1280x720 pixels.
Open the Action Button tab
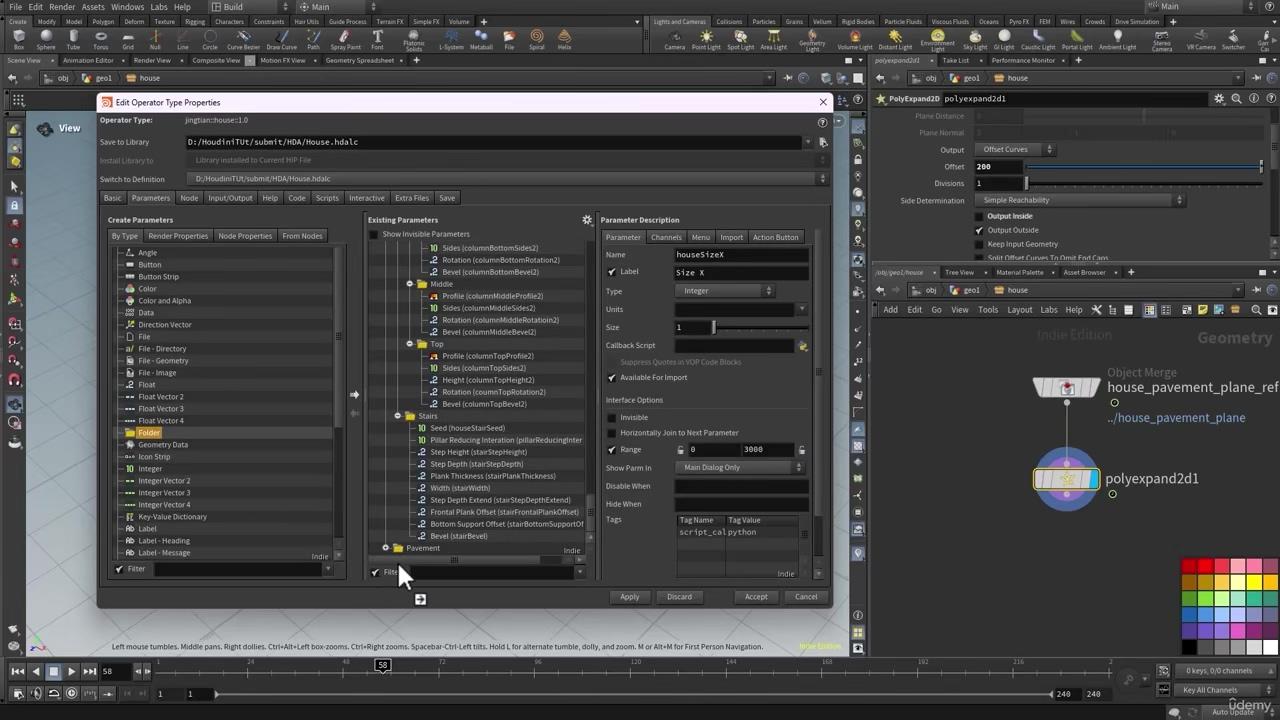776,237
